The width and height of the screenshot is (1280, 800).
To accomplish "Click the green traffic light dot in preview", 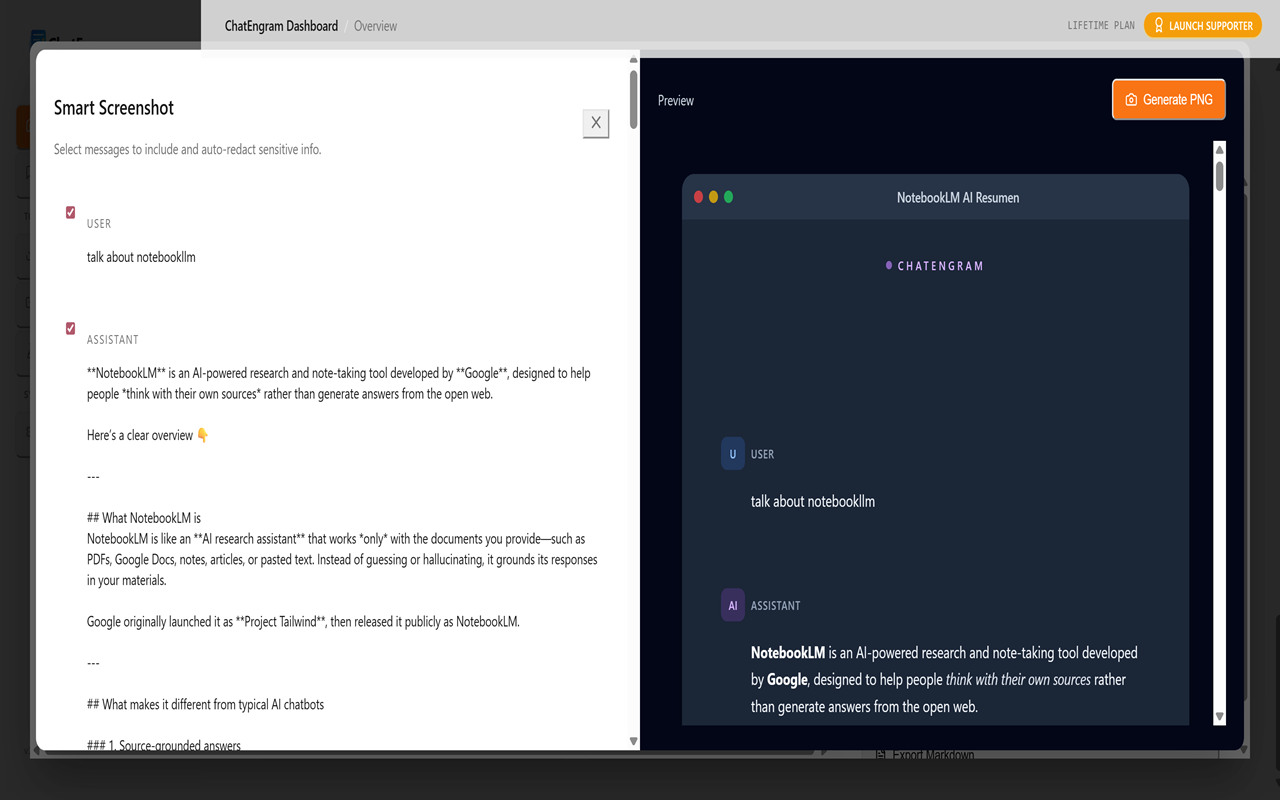I will [x=729, y=197].
